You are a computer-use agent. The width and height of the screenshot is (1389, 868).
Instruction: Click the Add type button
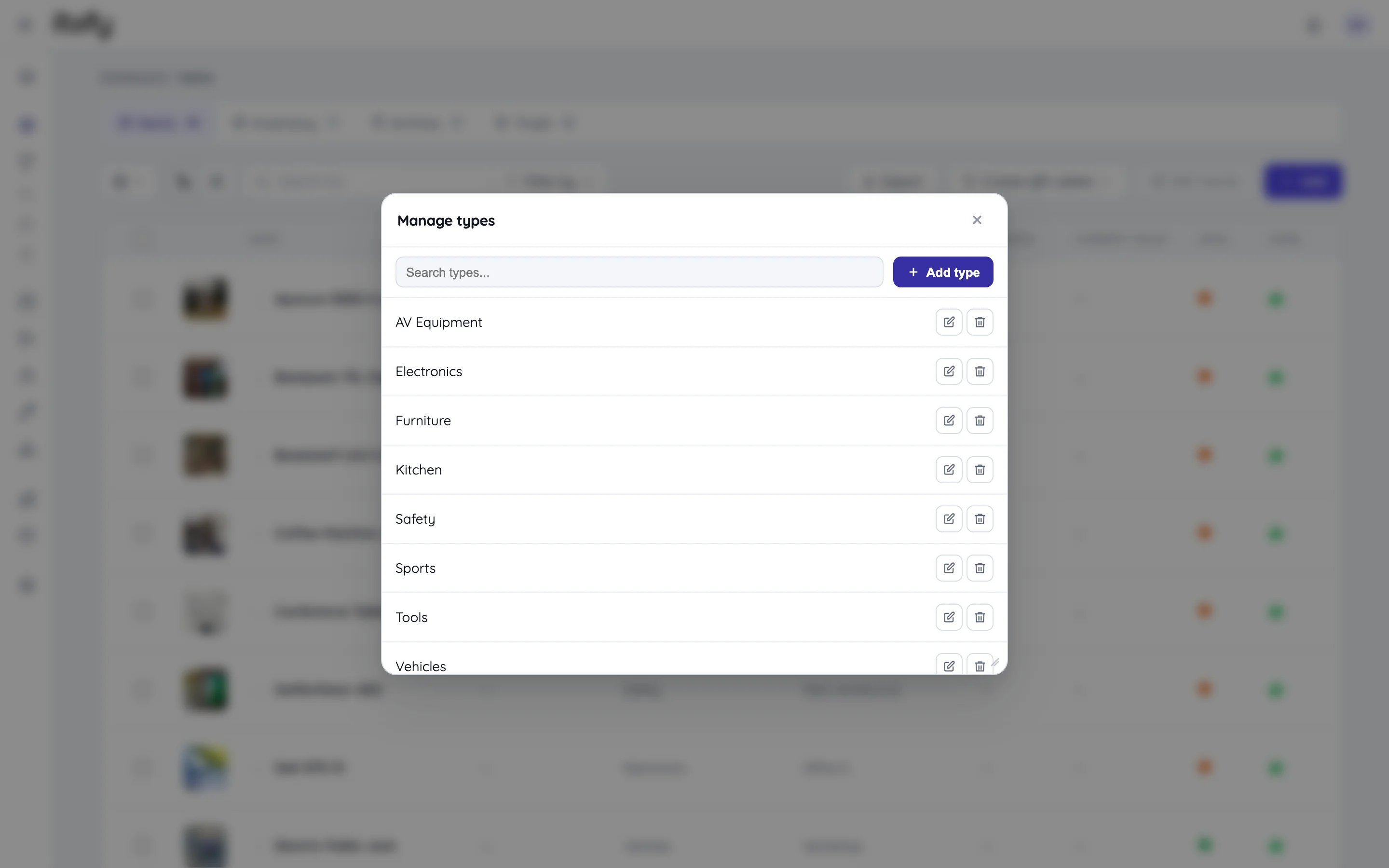point(943,272)
